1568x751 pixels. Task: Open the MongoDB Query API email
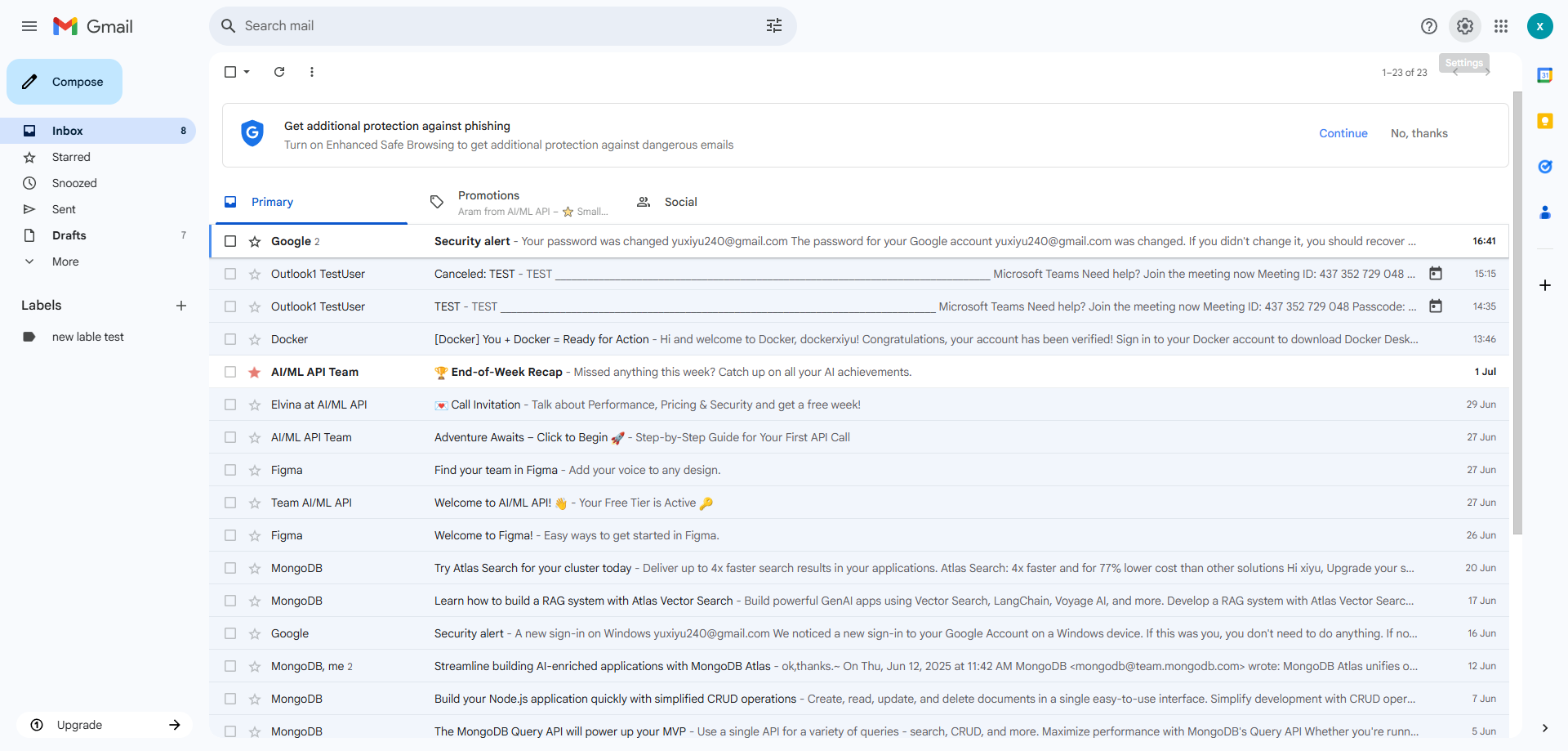859,728
